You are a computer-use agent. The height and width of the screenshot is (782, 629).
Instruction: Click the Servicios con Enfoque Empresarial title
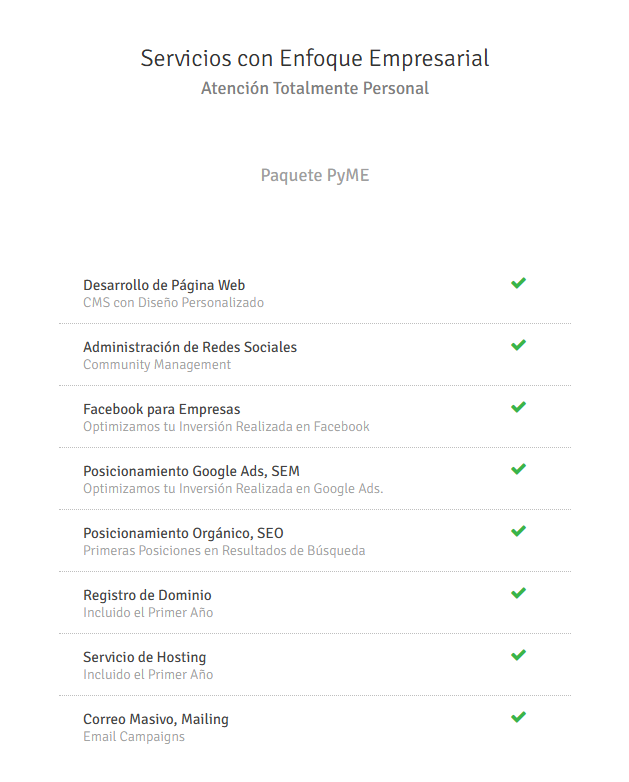pos(315,58)
